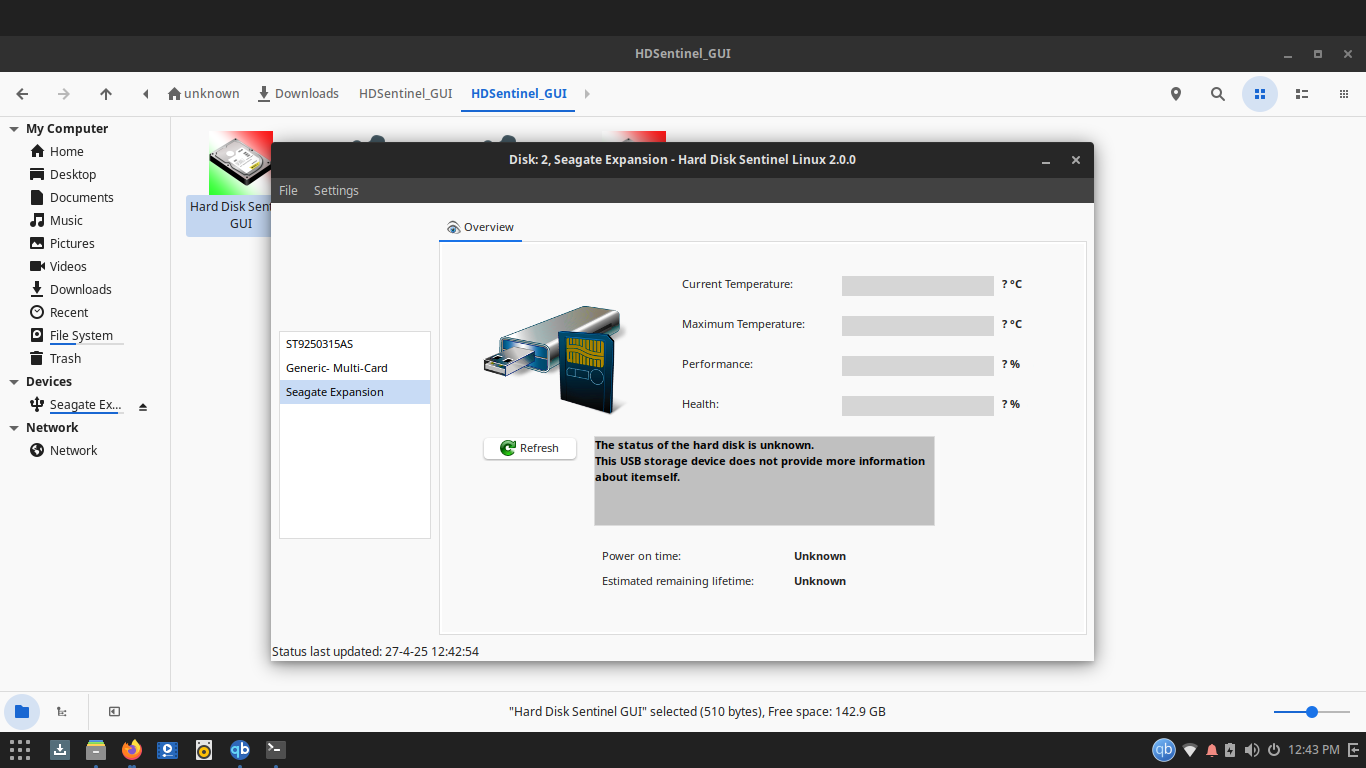Open the File menu in Hard Disk Sentinel

[x=288, y=190]
